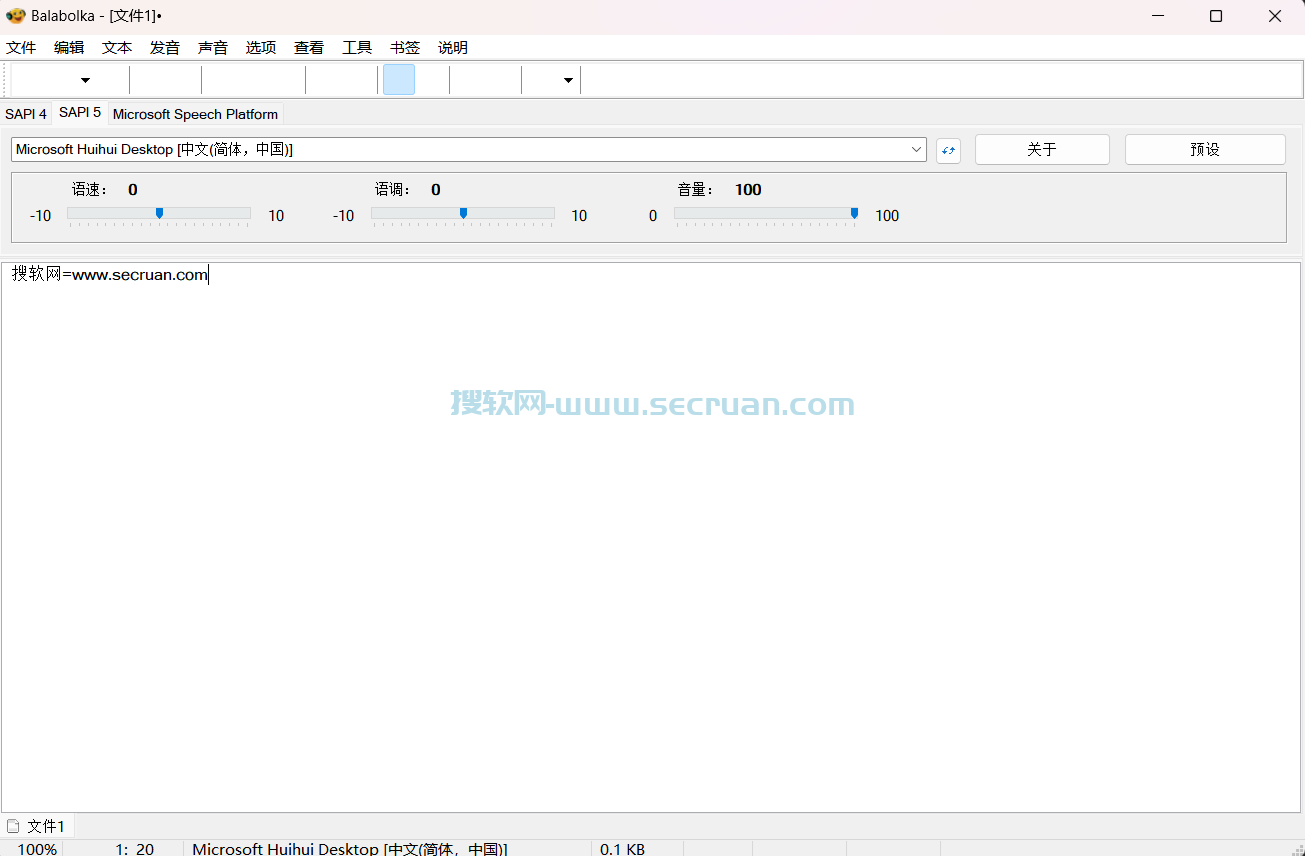Open the 文本 menu
Screen dimensions: 1305x856
click(117, 47)
